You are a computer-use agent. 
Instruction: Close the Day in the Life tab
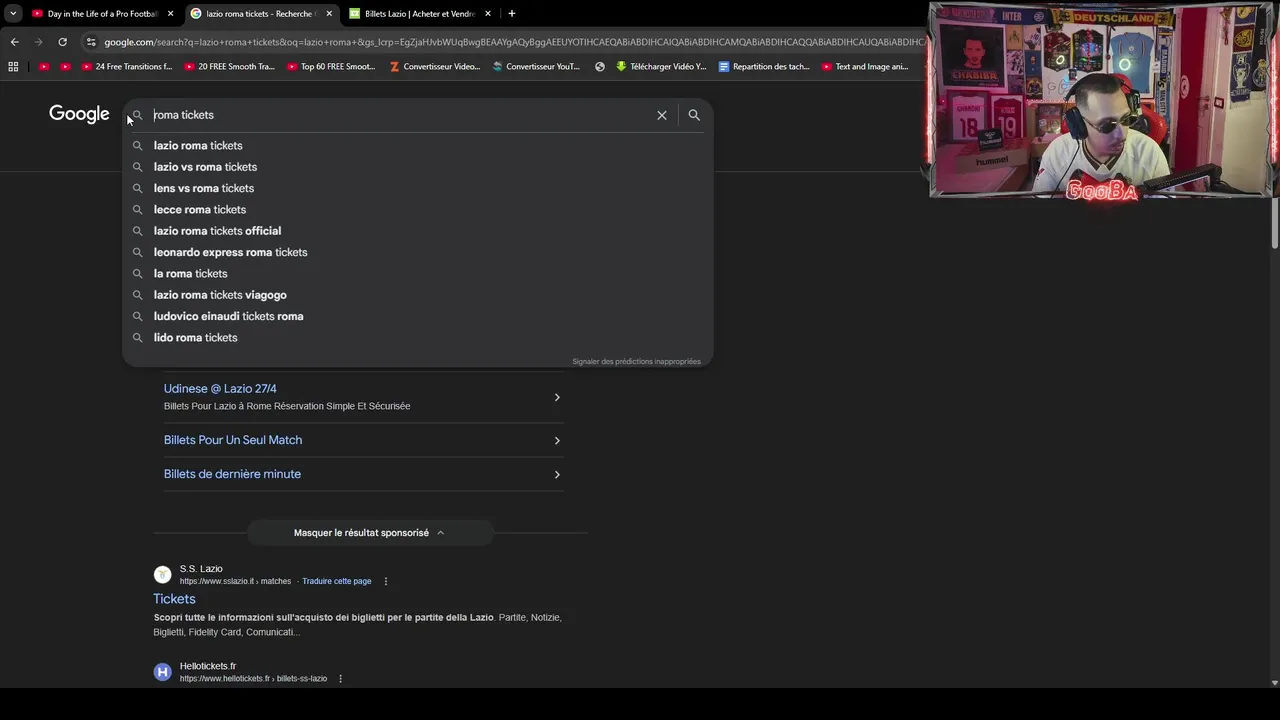[170, 14]
